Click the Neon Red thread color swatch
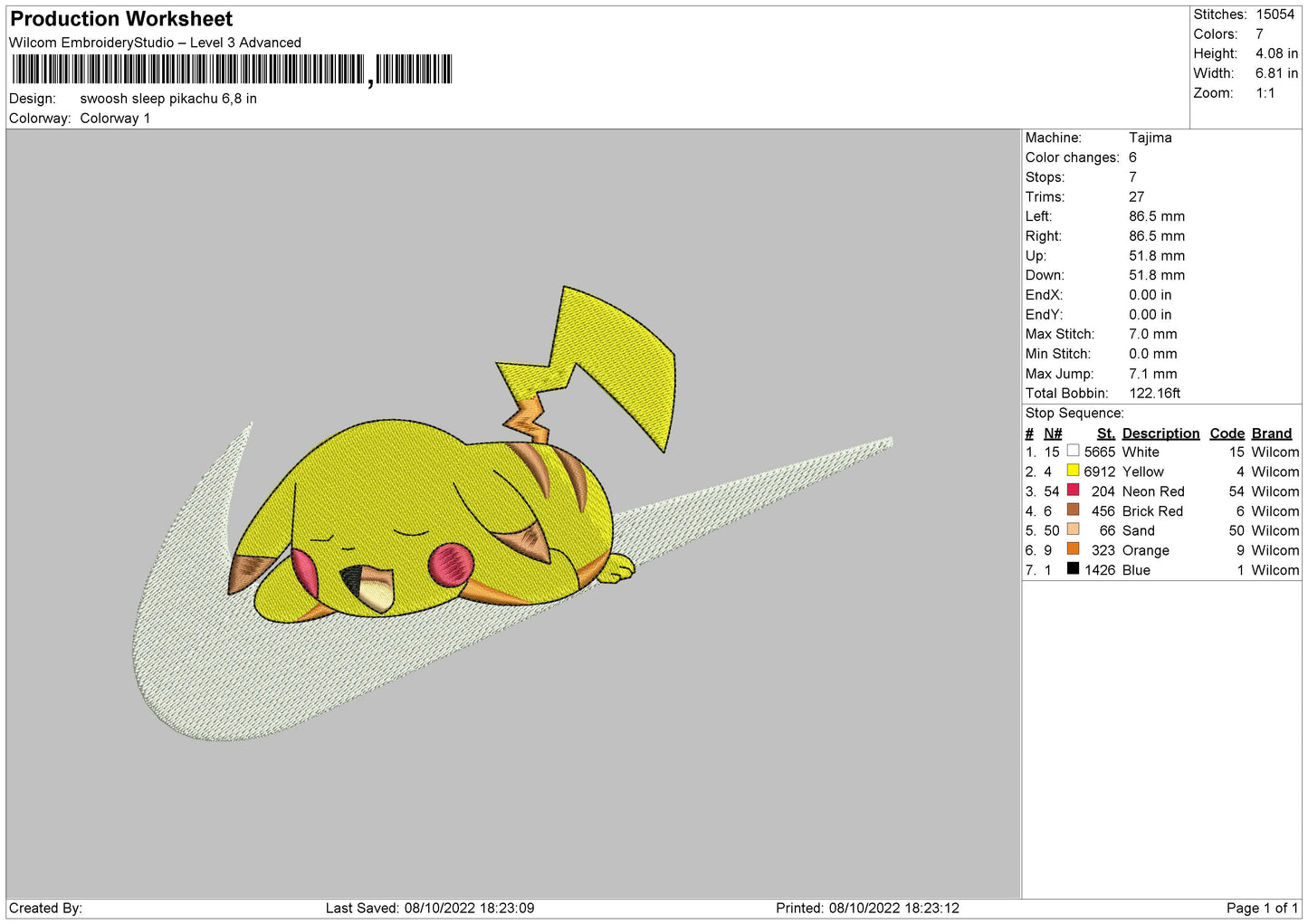Viewport: 1308px width, 924px height. (1073, 491)
